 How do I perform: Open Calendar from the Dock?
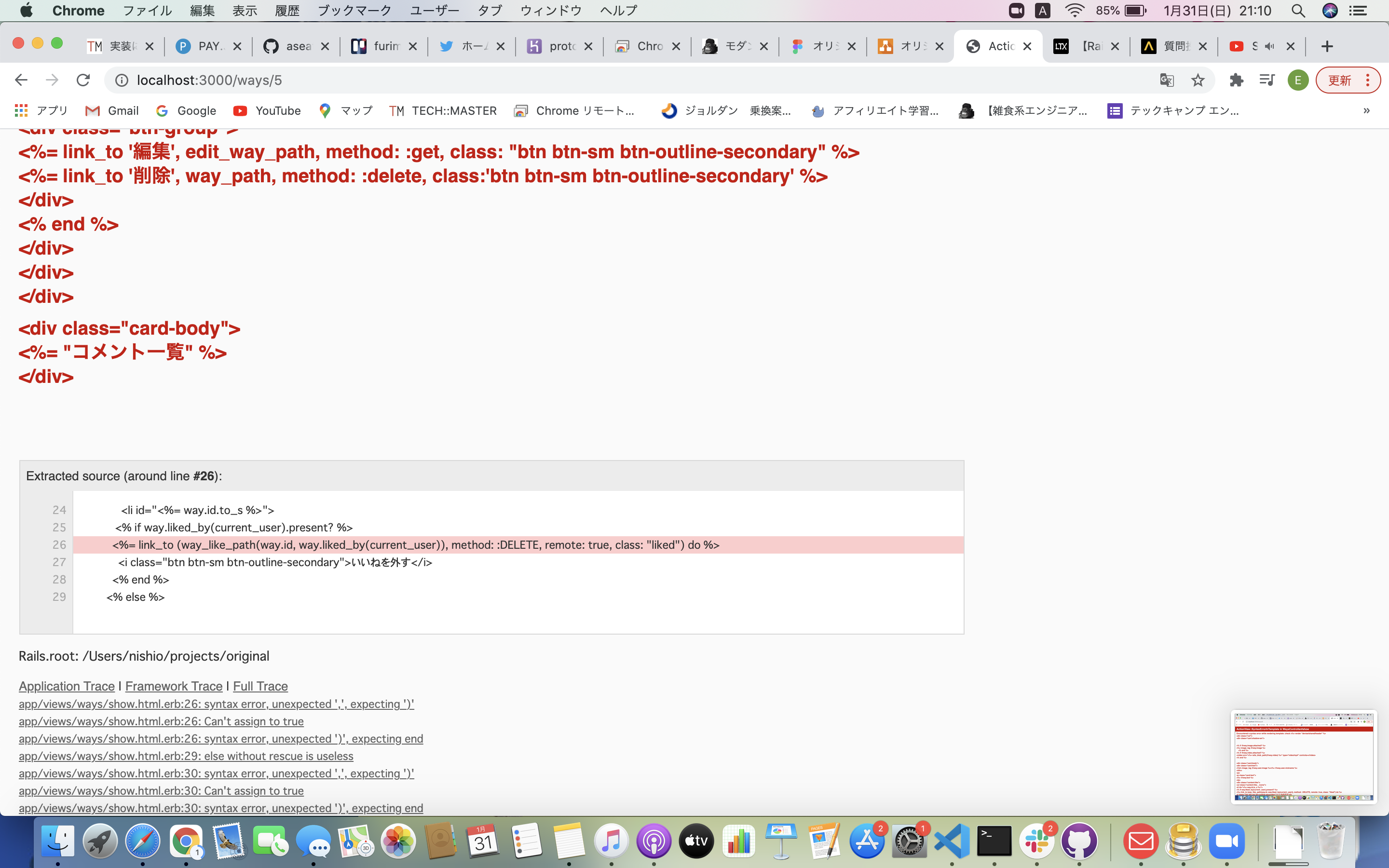pyautogui.click(x=483, y=841)
